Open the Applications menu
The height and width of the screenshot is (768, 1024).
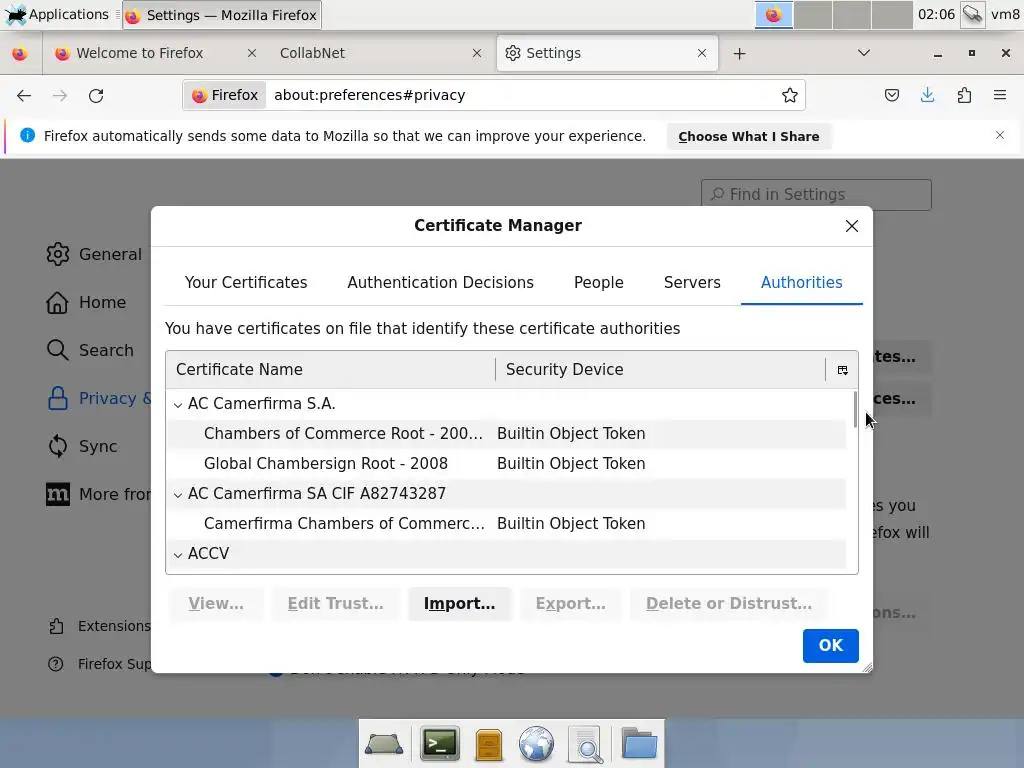tap(57, 14)
